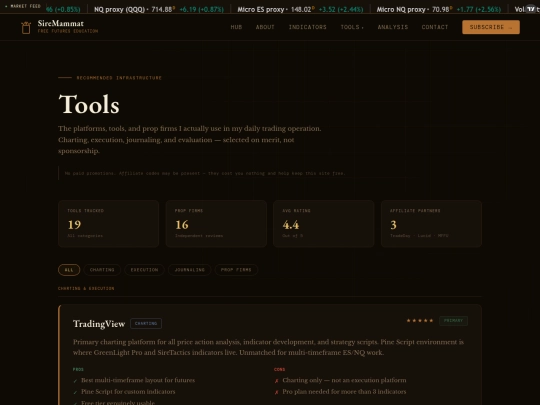
Task: Click the 'No paid promotions' disclaimer note
Action: 205,173
